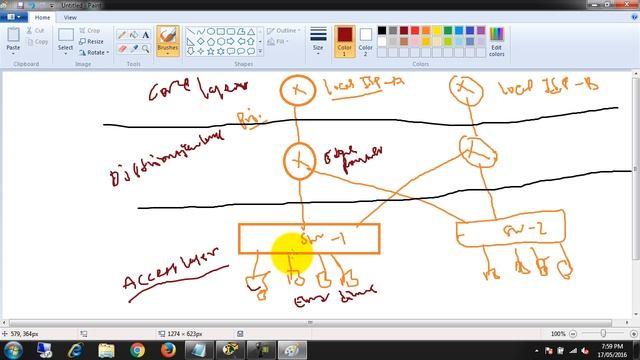This screenshot has height=360, width=640.
Task: Select the Pencil tool
Action: click(x=122, y=35)
